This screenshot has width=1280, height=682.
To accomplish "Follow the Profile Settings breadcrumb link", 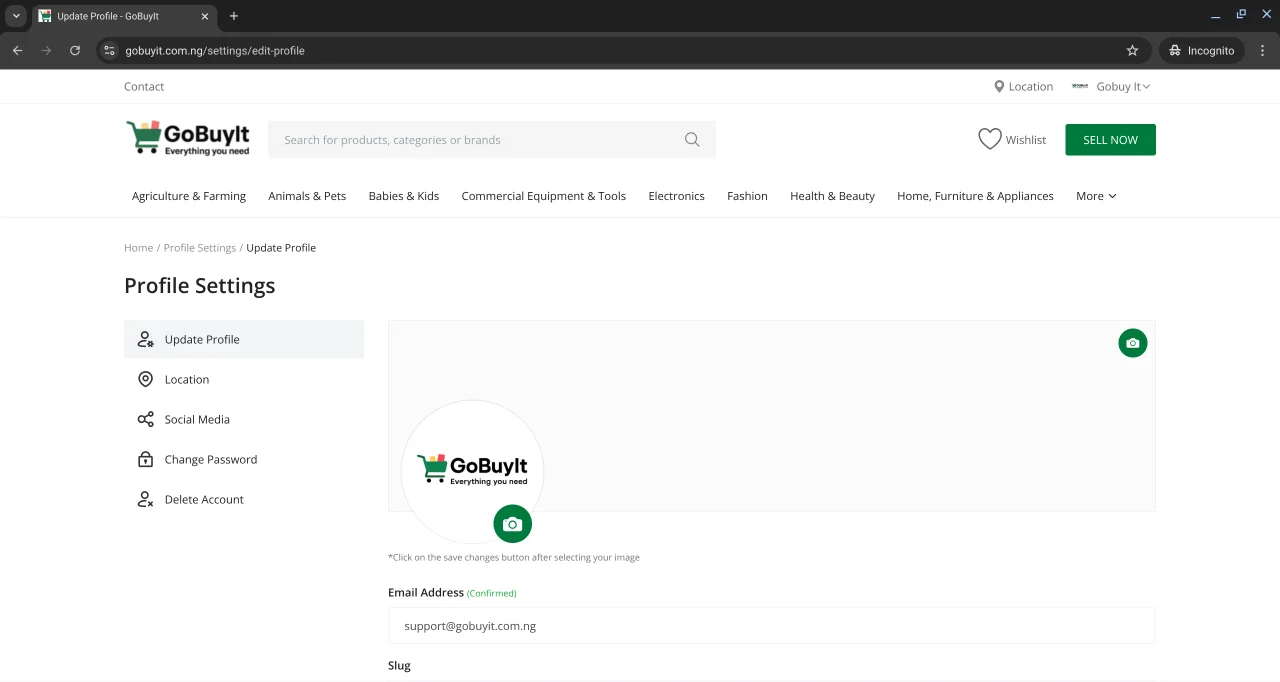I will click(200, 248).
